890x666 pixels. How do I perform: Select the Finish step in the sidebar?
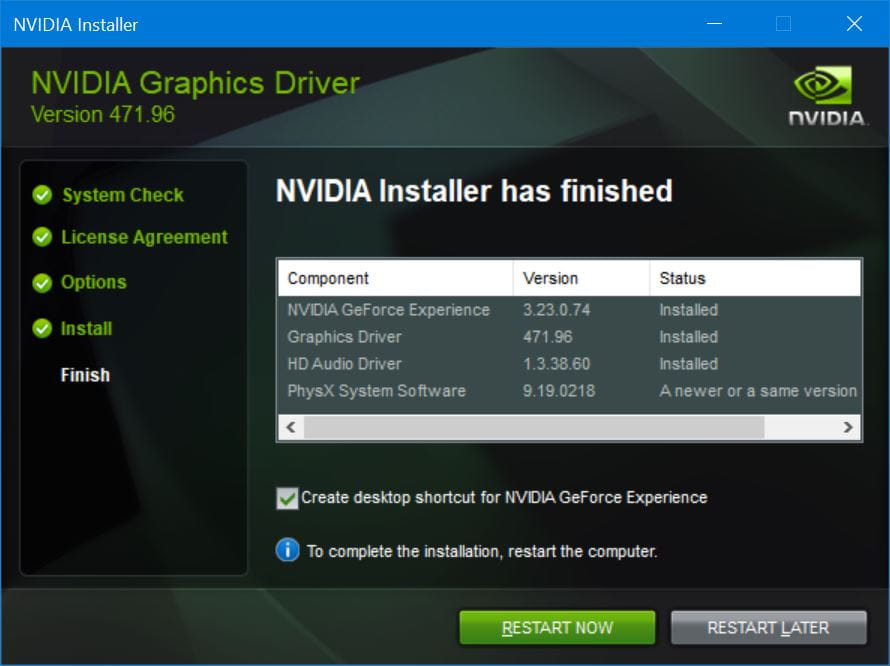pos(85,375)
